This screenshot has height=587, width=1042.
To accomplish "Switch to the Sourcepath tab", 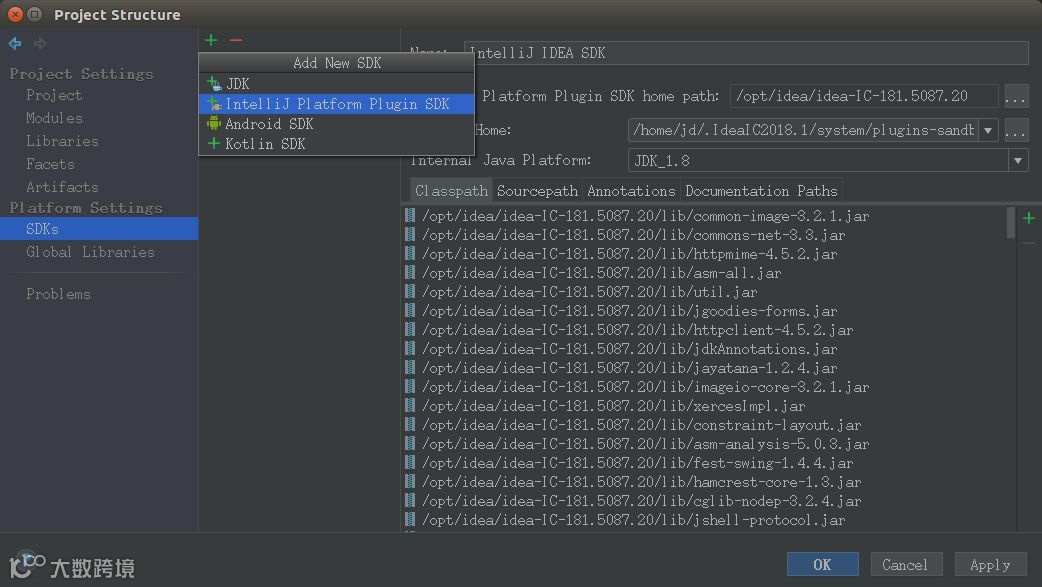I will click(537, 191).
